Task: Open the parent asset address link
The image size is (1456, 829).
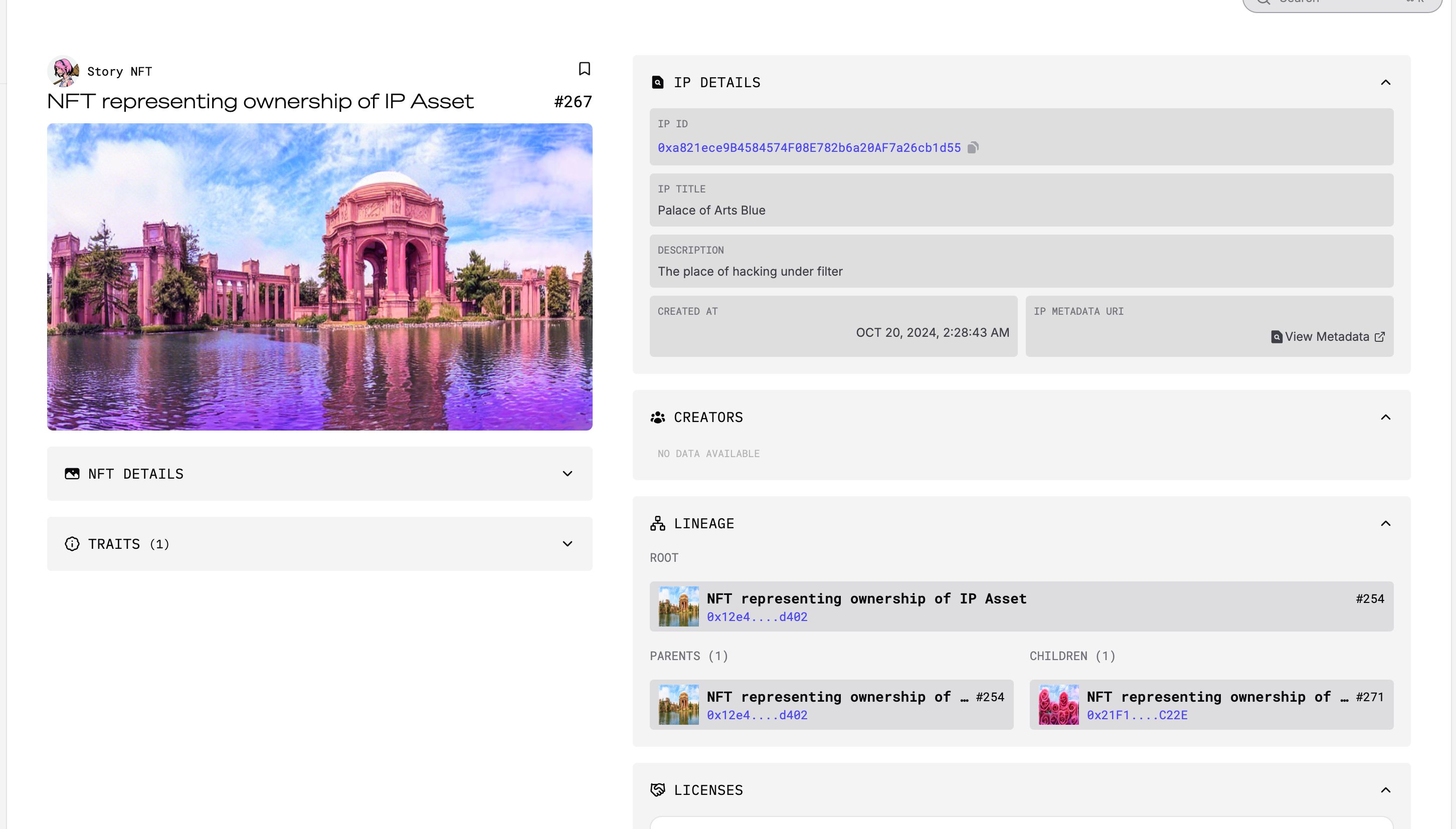Action: [757, 715]
